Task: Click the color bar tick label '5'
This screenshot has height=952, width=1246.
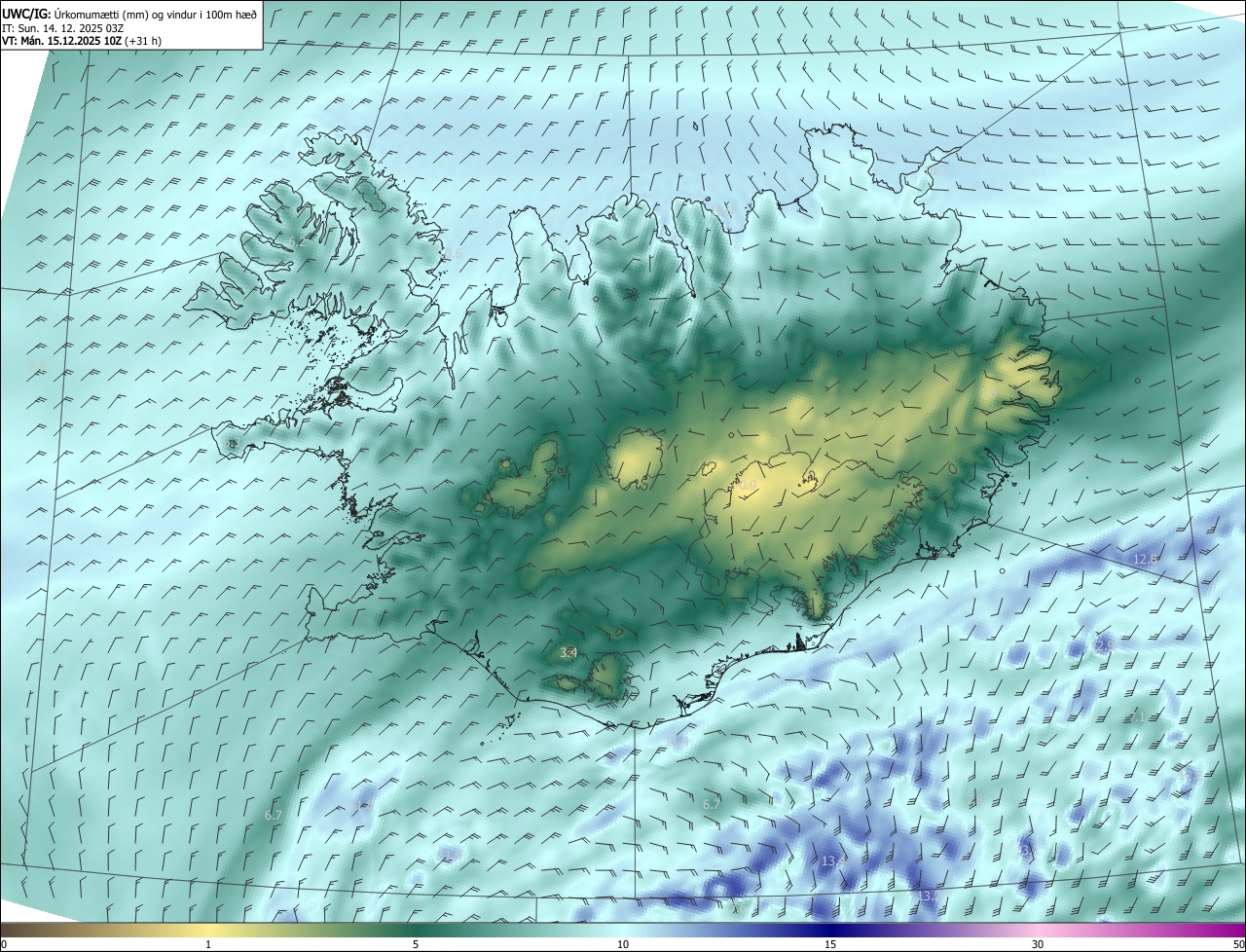Action: 416,944
